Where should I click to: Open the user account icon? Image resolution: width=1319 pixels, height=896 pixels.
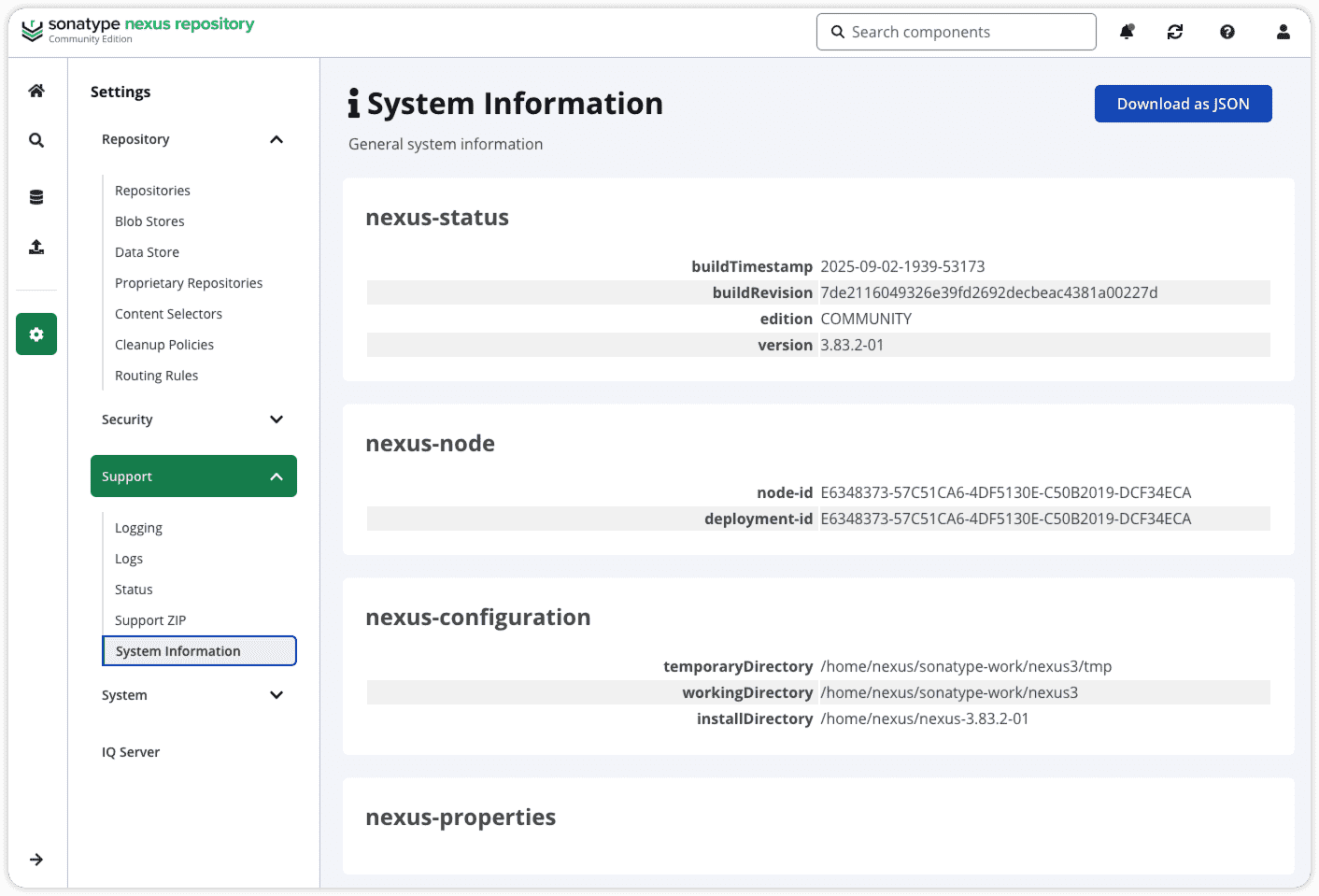[1283, 32]
